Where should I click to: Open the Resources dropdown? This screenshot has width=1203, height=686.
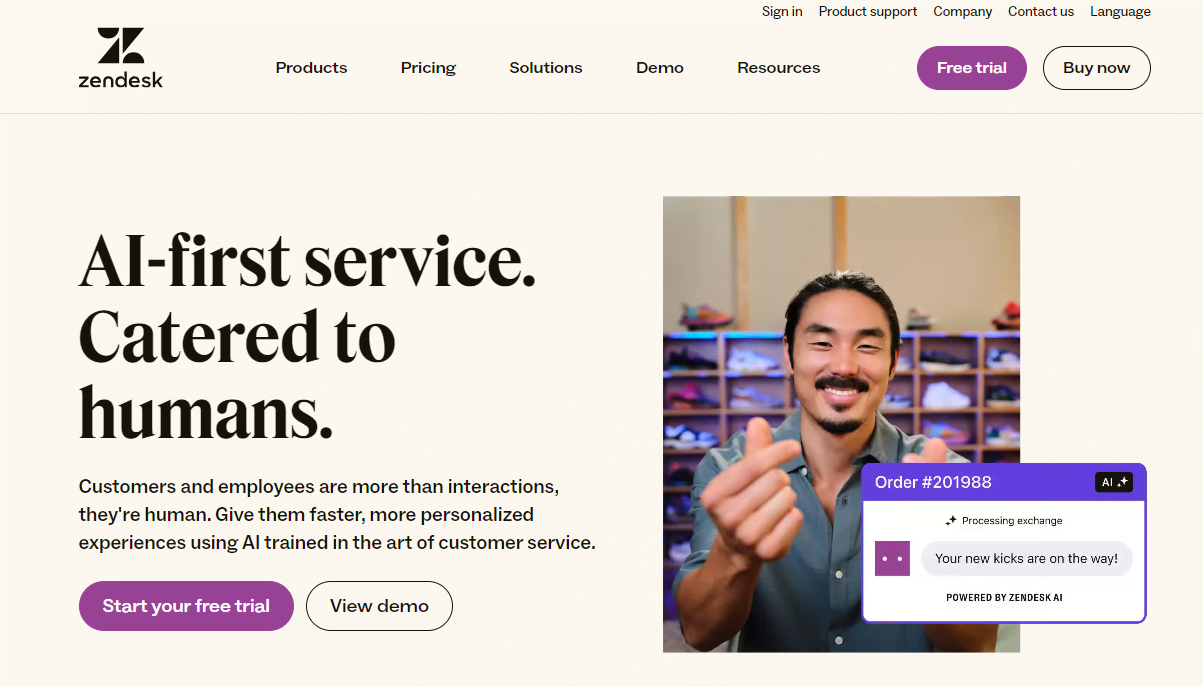(778, 68)
